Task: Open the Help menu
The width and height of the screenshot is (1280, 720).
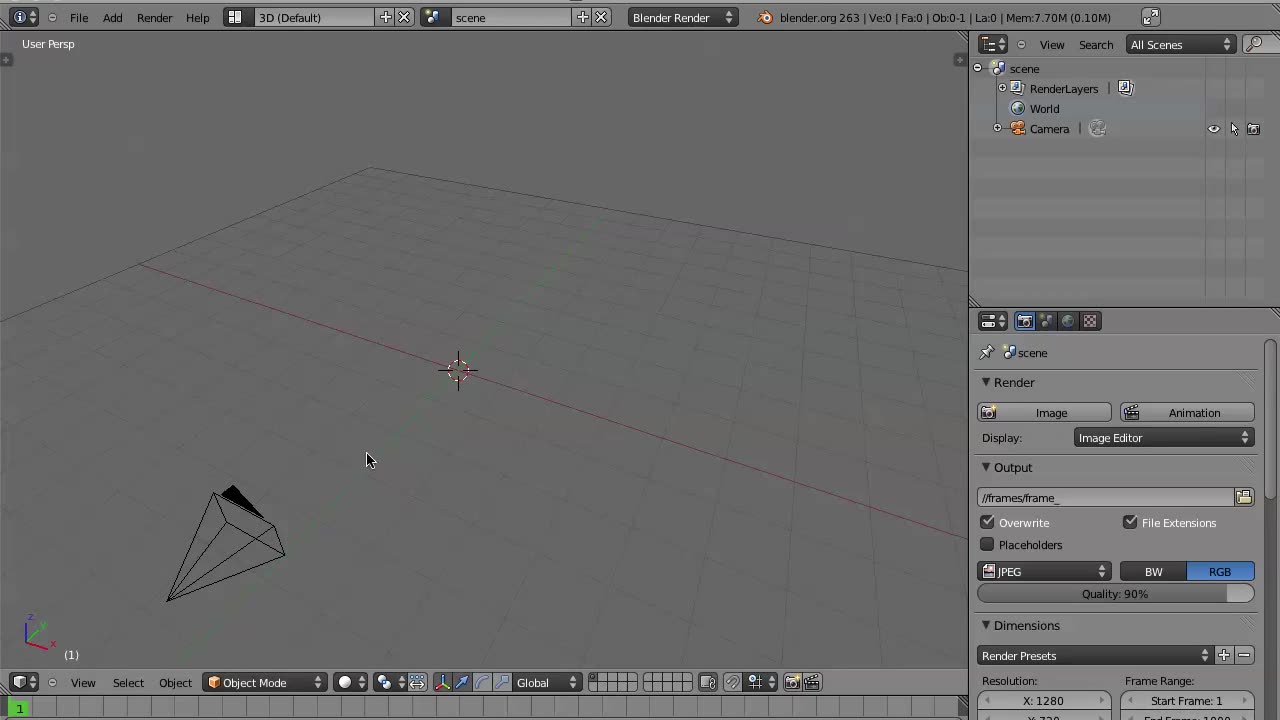Action: 198,17
